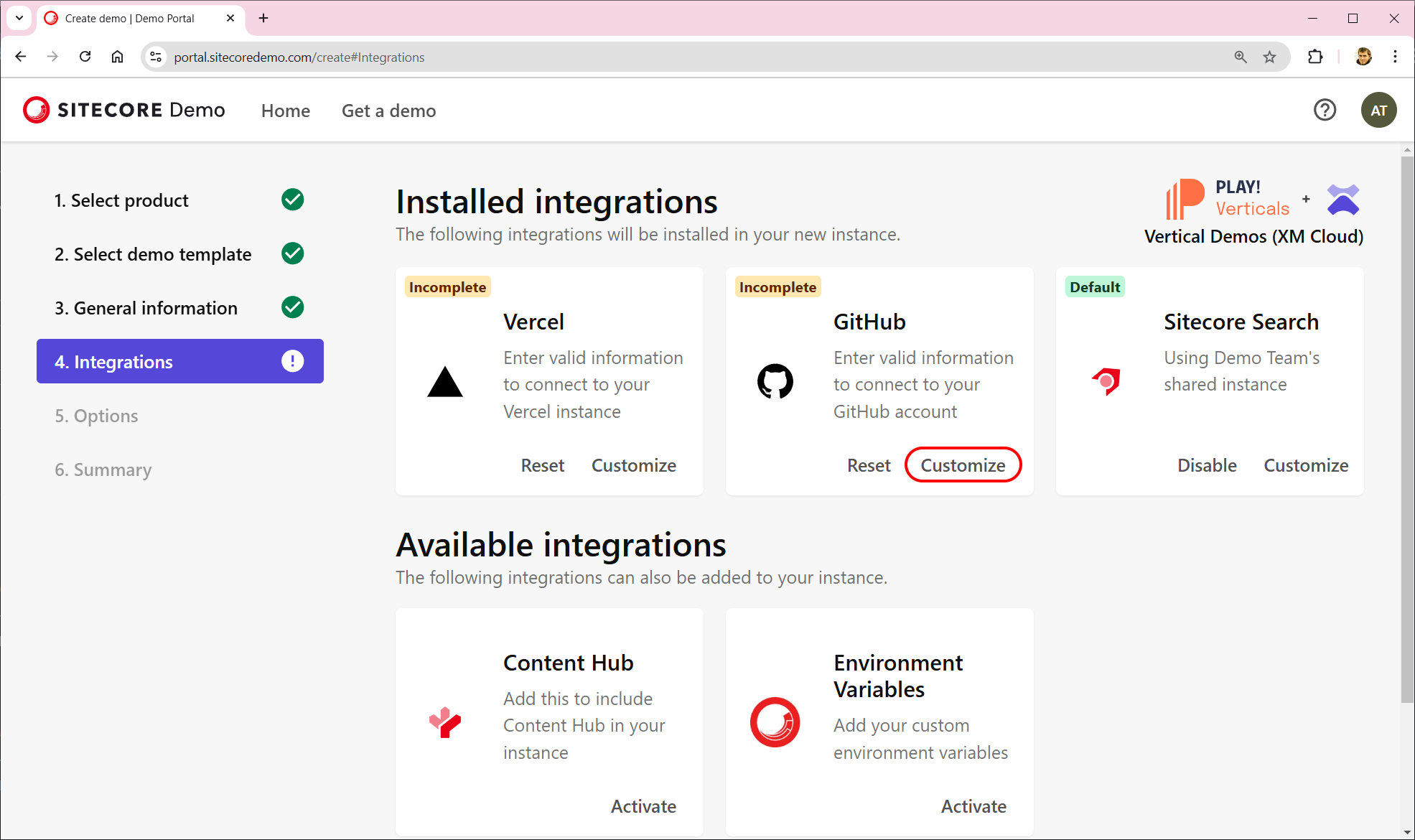Viewport: 1415px width, 840px height.
Task: Select Get a demo in the navigation
Action: pyautogui.click(x=388, y=111)
